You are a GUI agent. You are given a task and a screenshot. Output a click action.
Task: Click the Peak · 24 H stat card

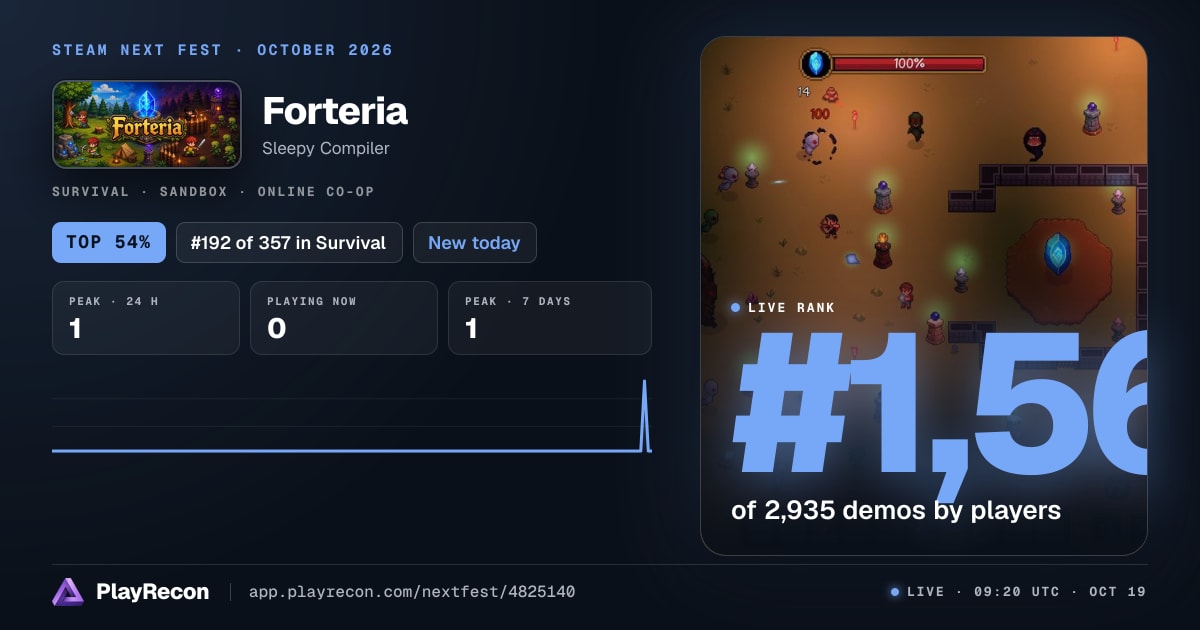coord(146,318)
